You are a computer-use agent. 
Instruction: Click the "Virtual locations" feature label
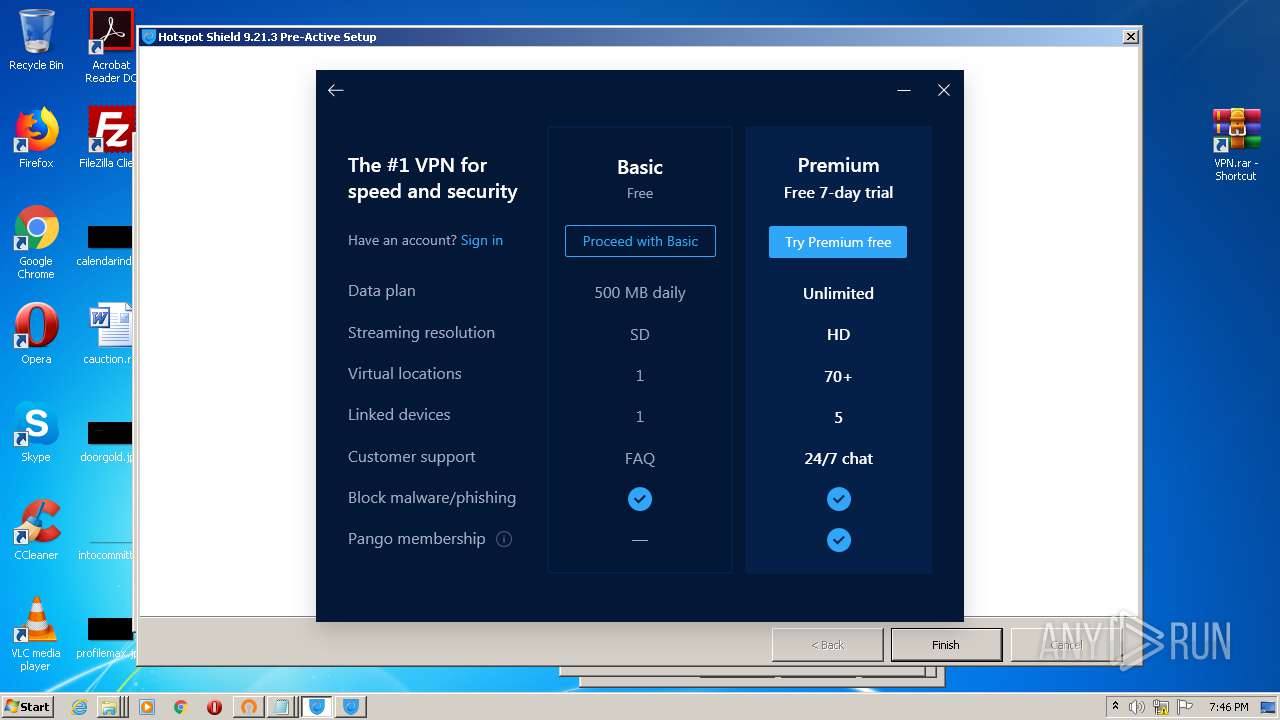click(x=404, y=373)
